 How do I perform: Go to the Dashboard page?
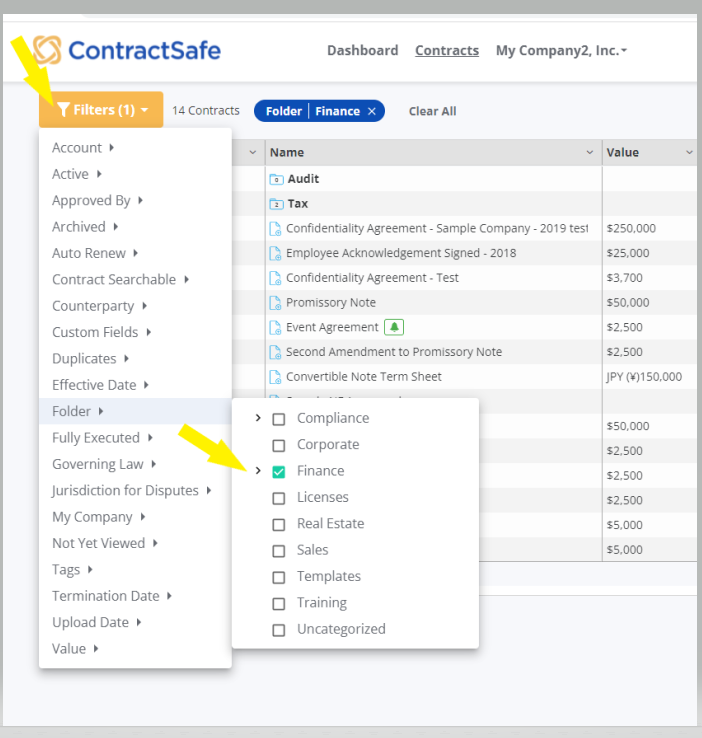pos(363,50)
